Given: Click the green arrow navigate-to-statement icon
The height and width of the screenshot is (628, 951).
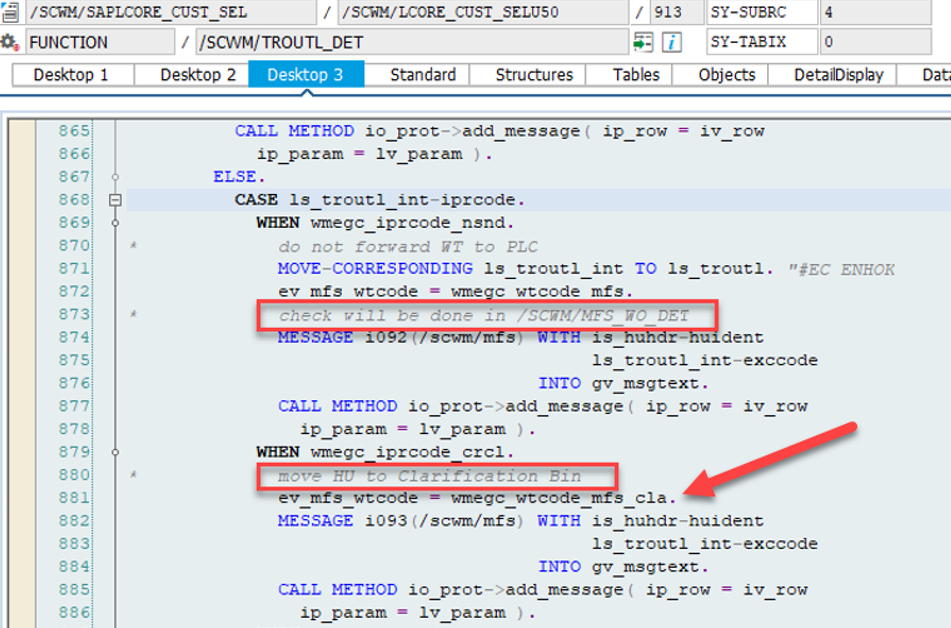Looking at the screenshot, I should tap(643, 42).
